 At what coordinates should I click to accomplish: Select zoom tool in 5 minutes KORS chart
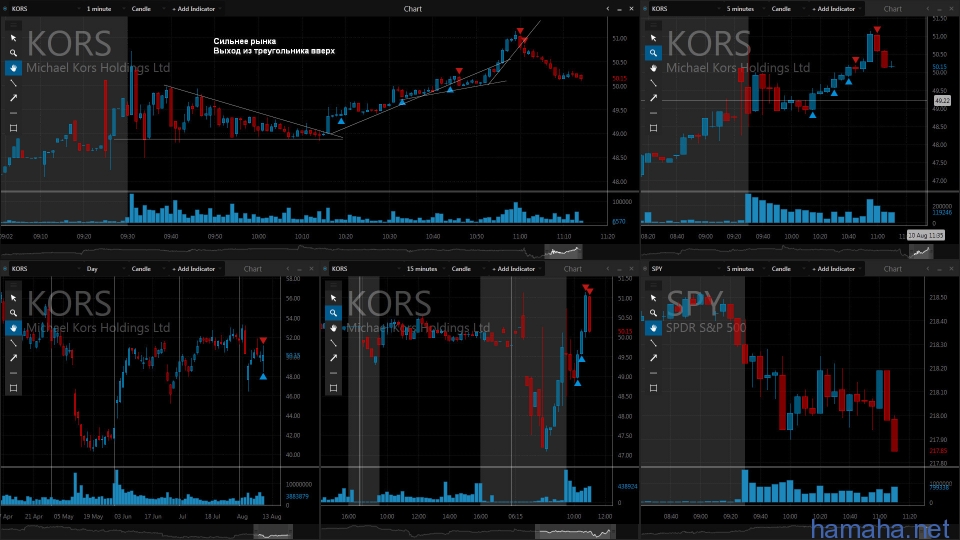[x=653, y=53]
